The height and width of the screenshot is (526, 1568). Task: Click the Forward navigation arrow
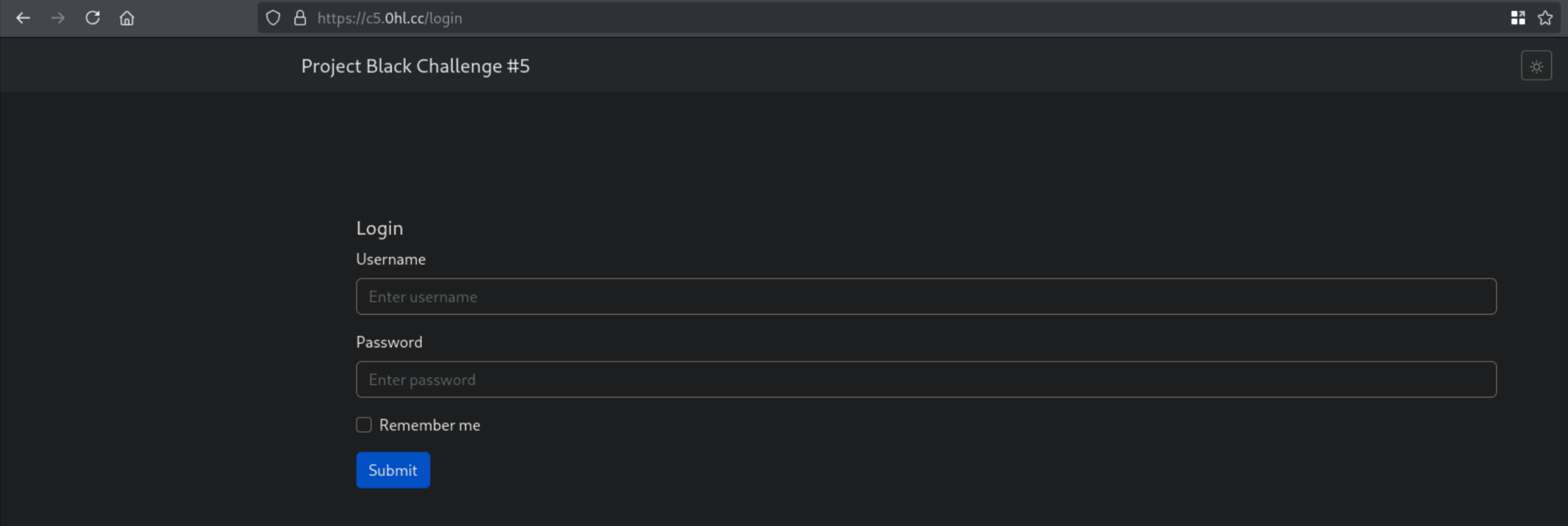click(x=58, y=18)
